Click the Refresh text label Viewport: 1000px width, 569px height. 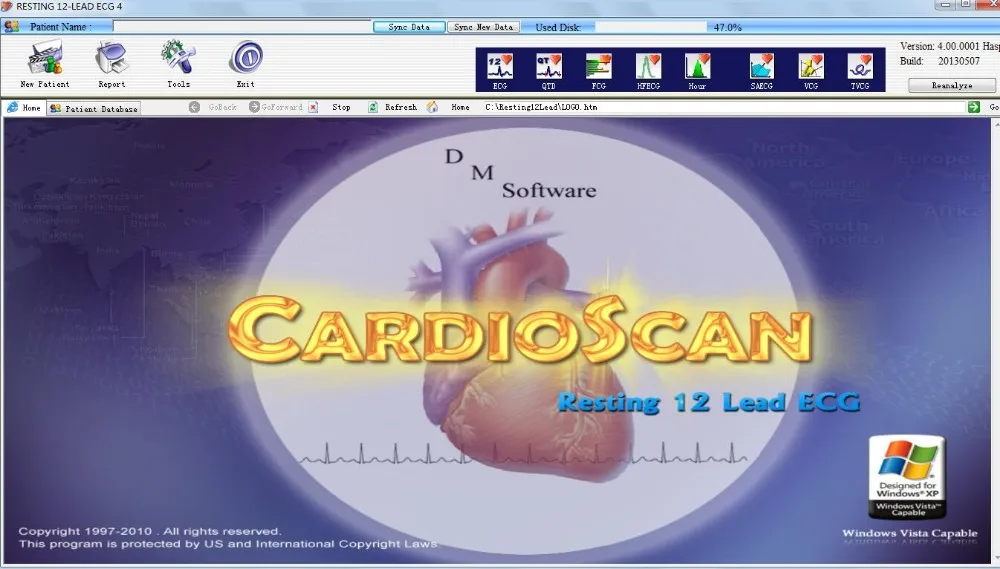point(401,107)
